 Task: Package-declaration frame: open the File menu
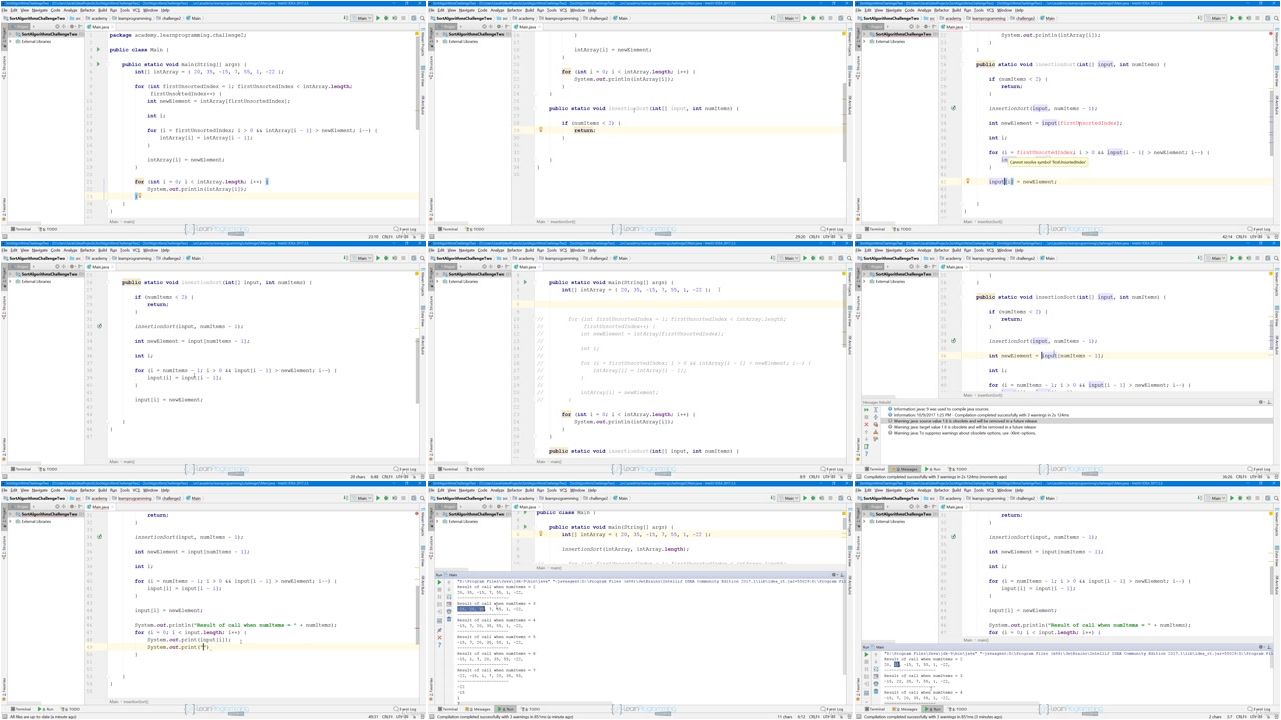click(x=4, y=10)
